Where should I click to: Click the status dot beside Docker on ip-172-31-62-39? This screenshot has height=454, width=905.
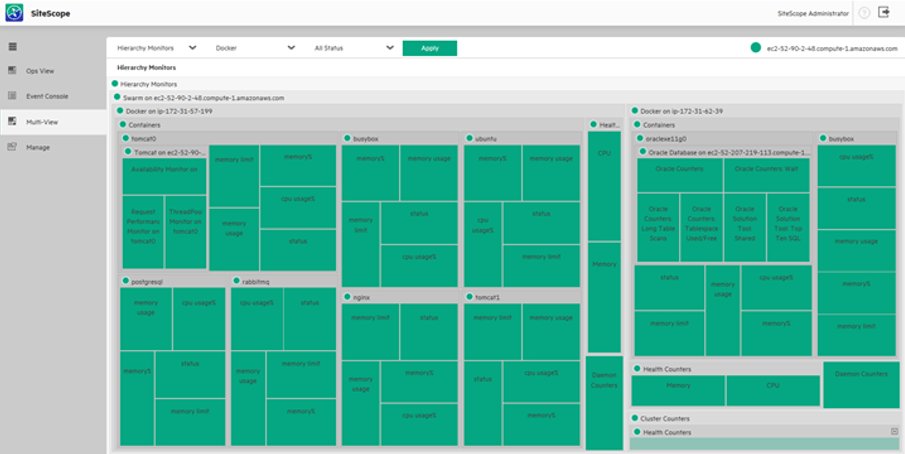[635, 111]
